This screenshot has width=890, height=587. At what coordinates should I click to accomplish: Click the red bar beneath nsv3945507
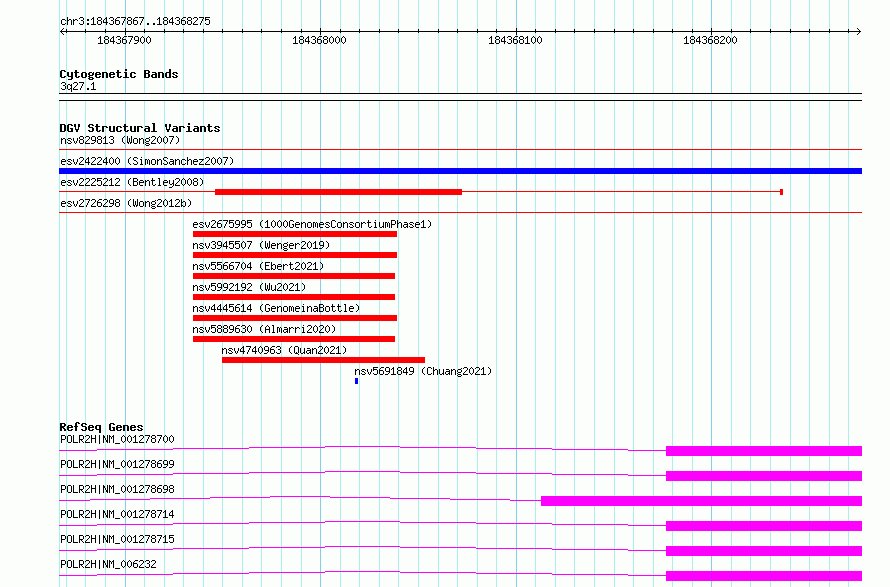tap(295, 255)
